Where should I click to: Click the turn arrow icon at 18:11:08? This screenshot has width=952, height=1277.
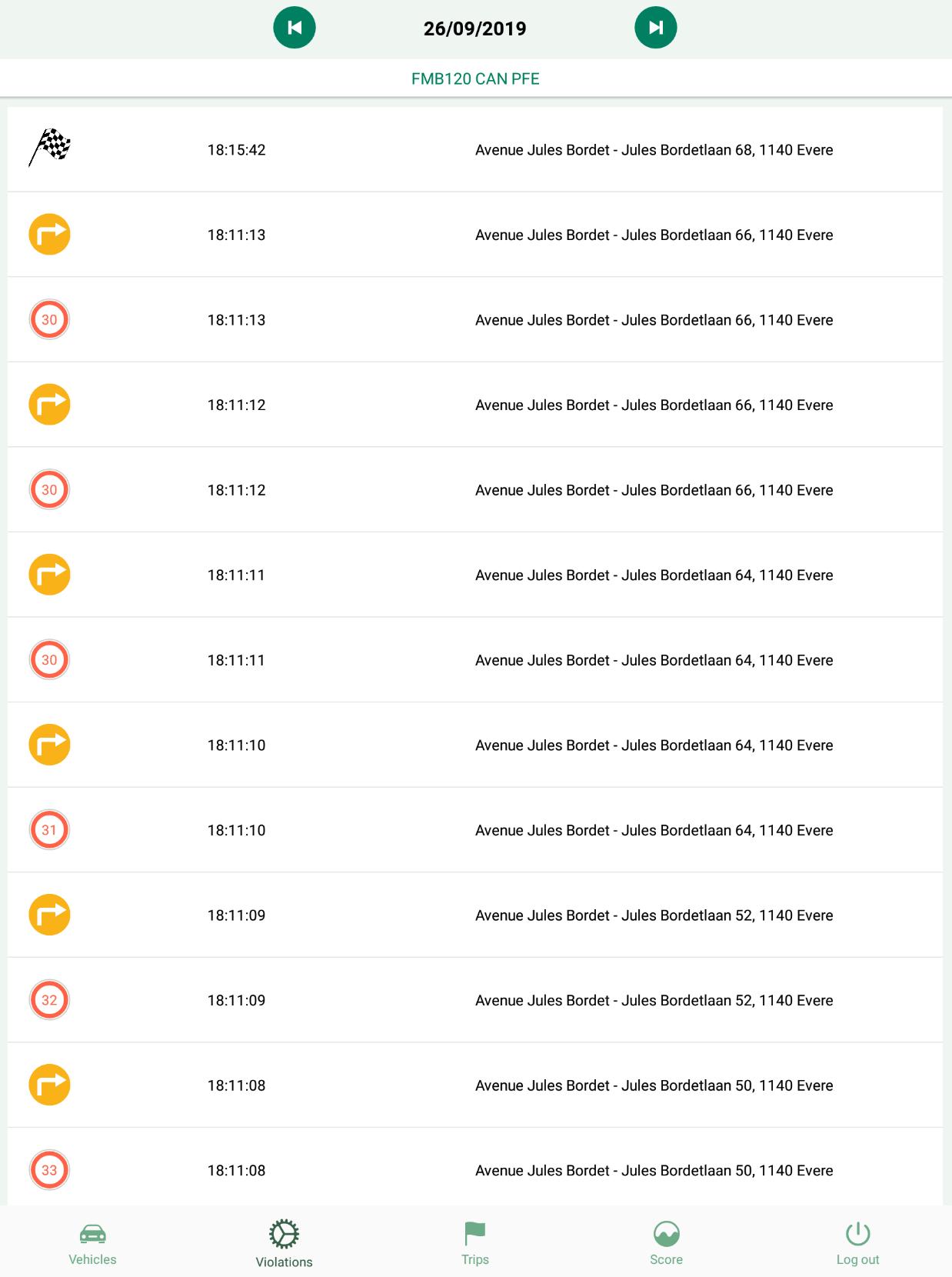(49, 1085)
